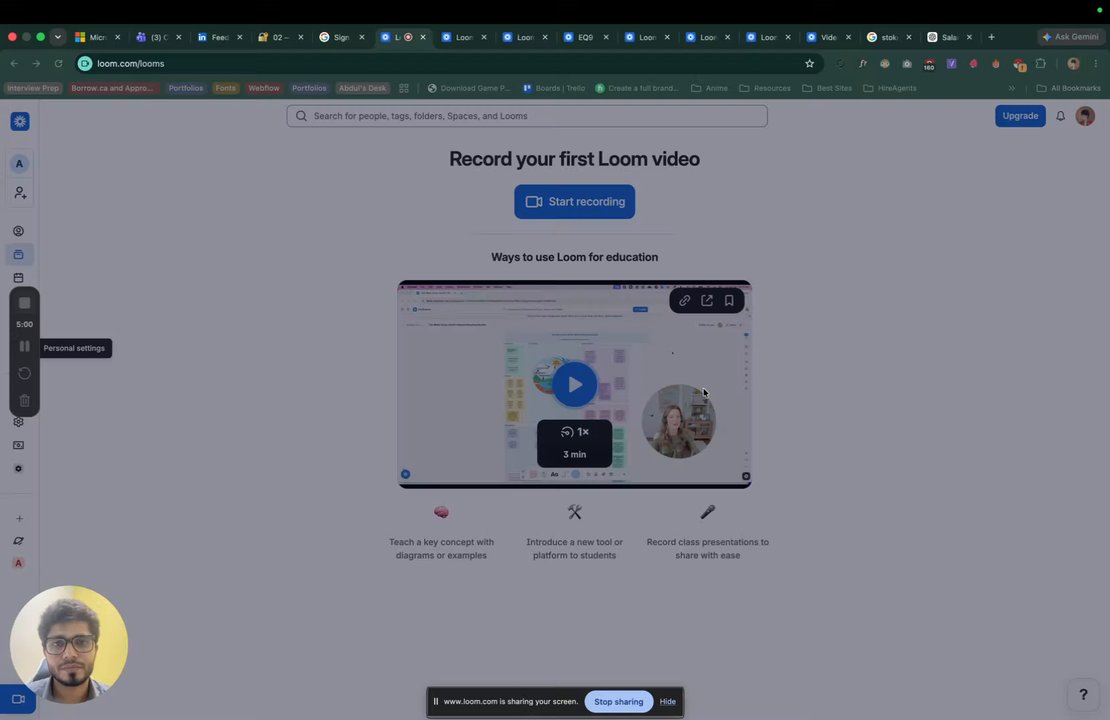Click the Start recording button
This screenshot has width=1110, height=720.
(x=574, y=202)
